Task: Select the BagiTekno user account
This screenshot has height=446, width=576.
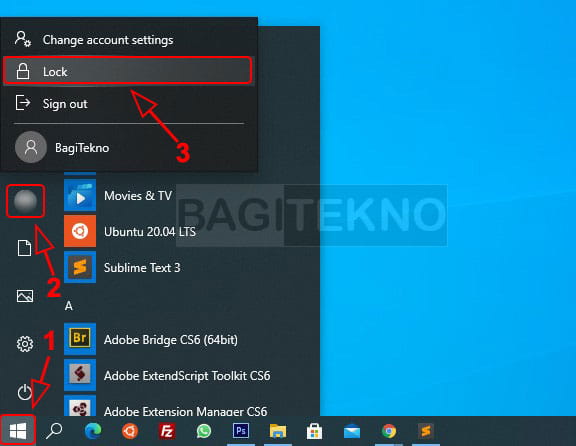Action: (x=129, y=147)
